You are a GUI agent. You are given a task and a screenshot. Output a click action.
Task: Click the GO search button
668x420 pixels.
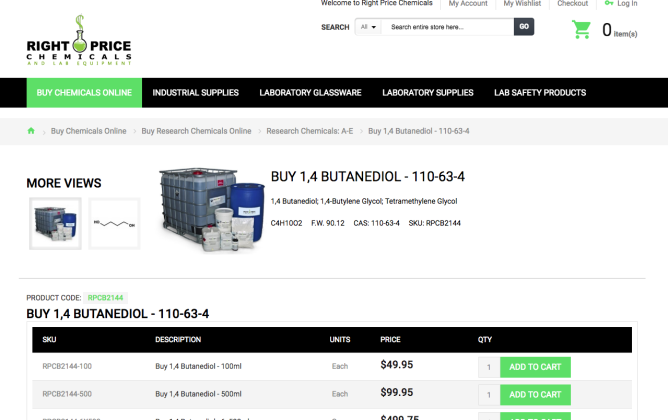524,27
